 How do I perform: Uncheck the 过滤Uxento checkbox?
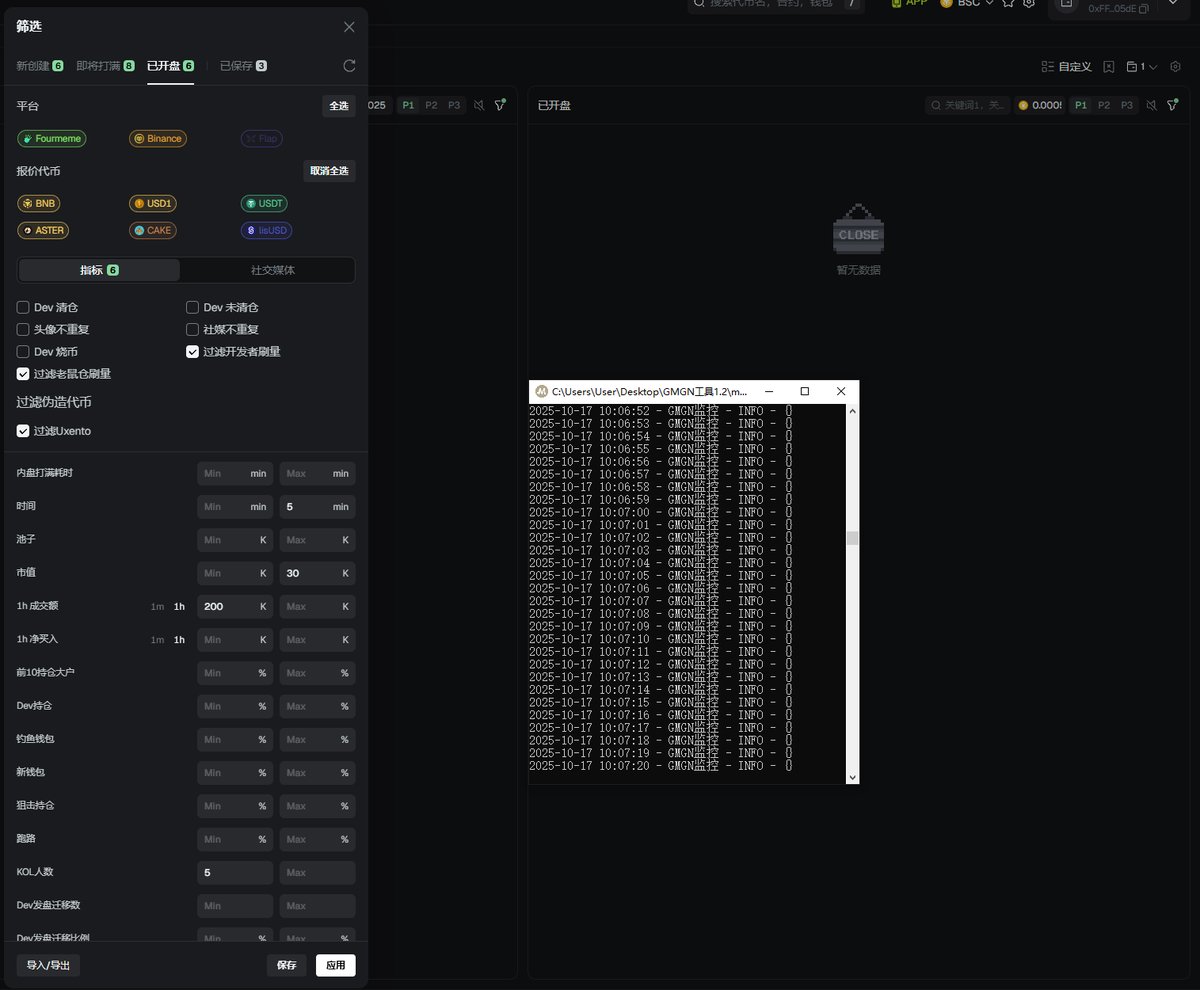click(x=23, y=431)
